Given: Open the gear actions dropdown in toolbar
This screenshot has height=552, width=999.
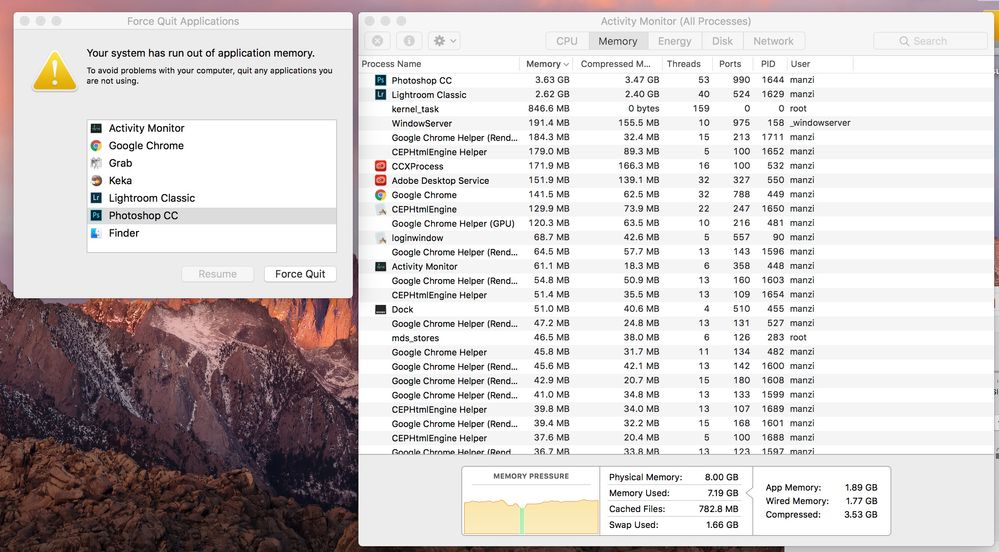Looking at the screenshot, I should coord(445,41).
